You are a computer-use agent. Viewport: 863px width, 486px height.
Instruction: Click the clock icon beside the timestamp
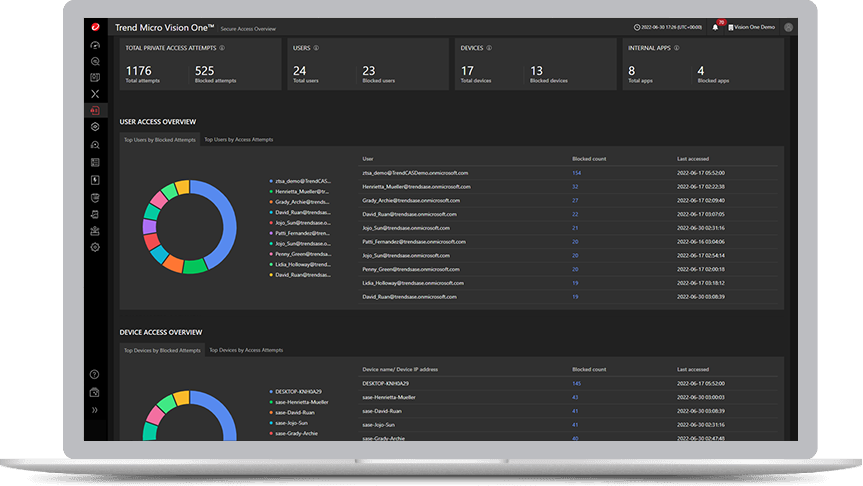[637, 27]
